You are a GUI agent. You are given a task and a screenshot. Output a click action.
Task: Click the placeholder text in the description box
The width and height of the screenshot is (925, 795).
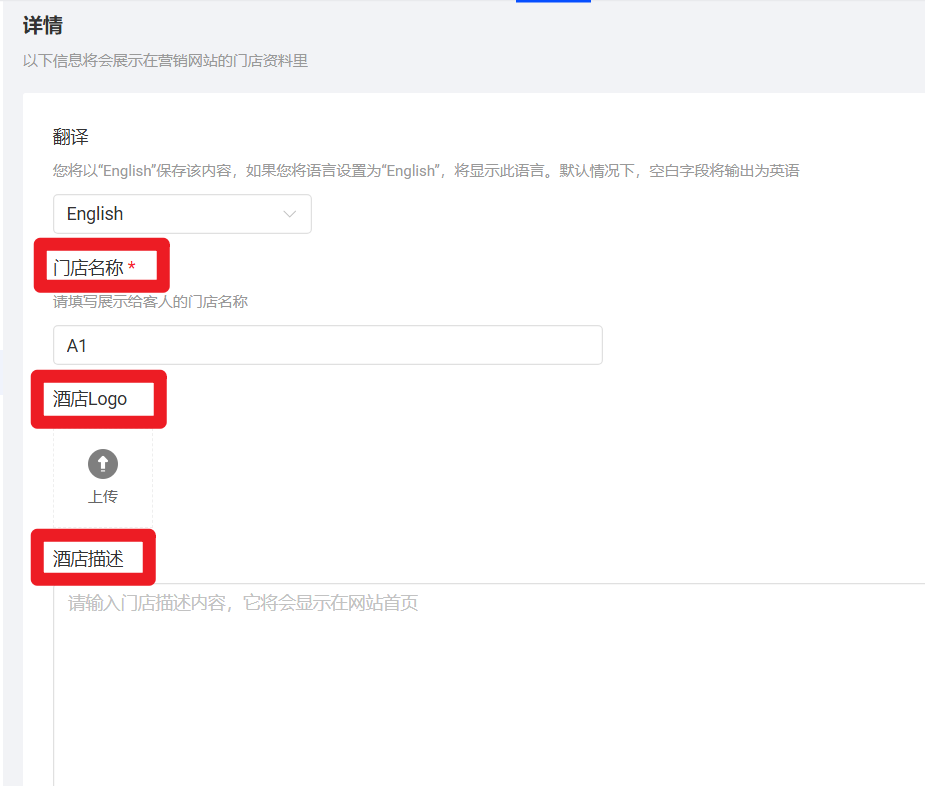(x=243, y=603)
